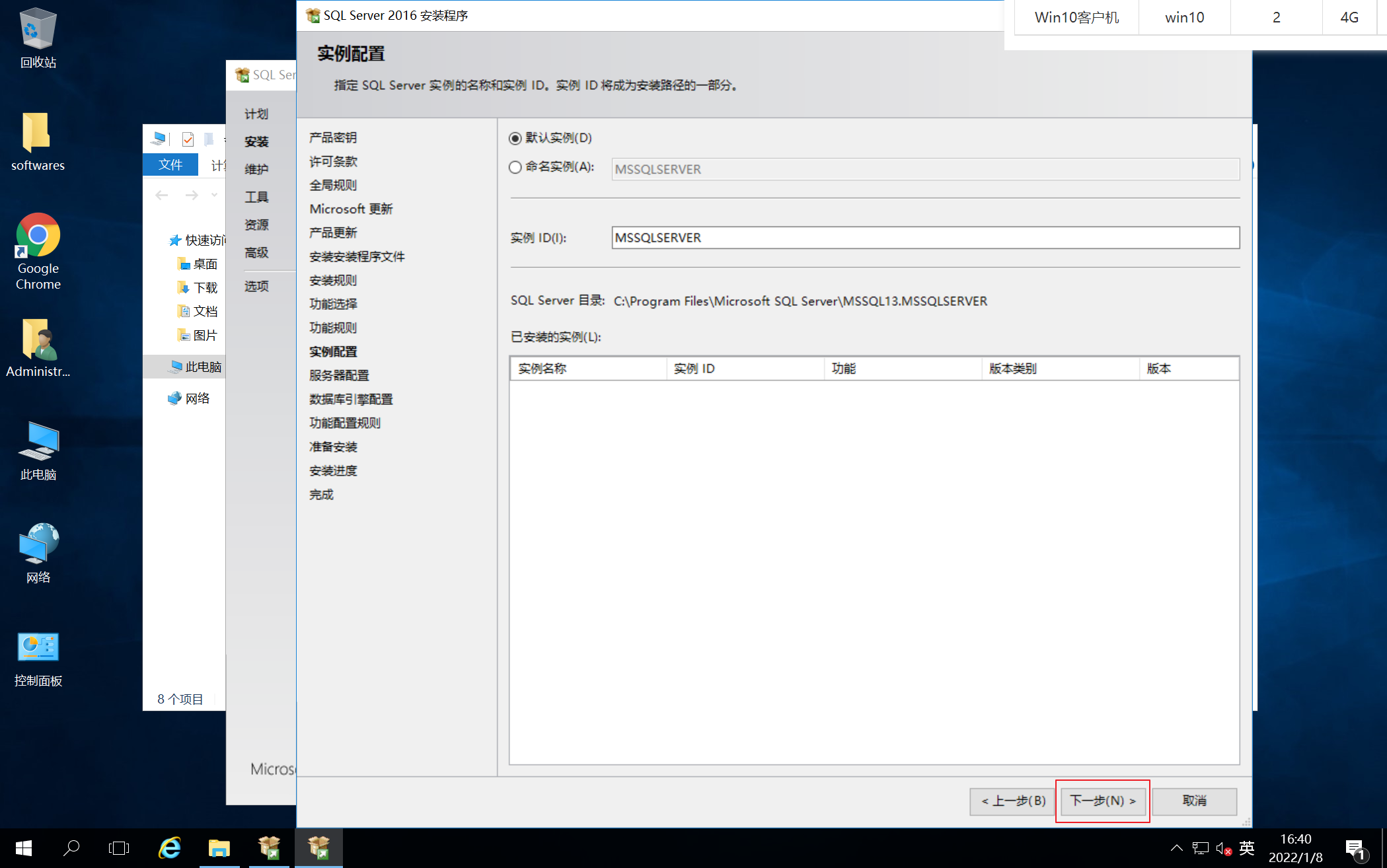The height and width of the screenshot is (868, 1387).
Task: Open the 文件 tab in File Explorer
Action: click(x=170, y=164)
